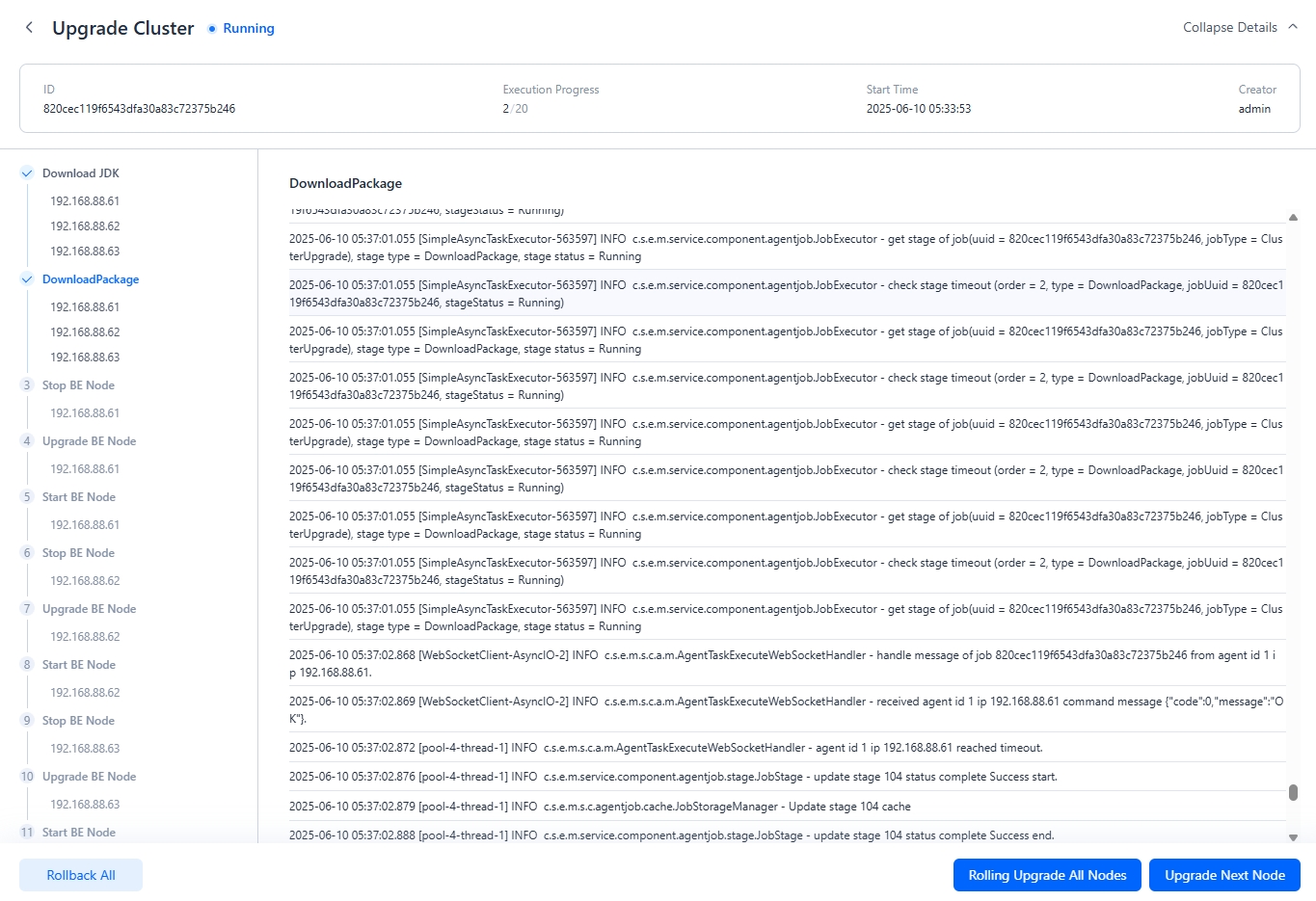Select the Download JDK stage

pos(81,173)
